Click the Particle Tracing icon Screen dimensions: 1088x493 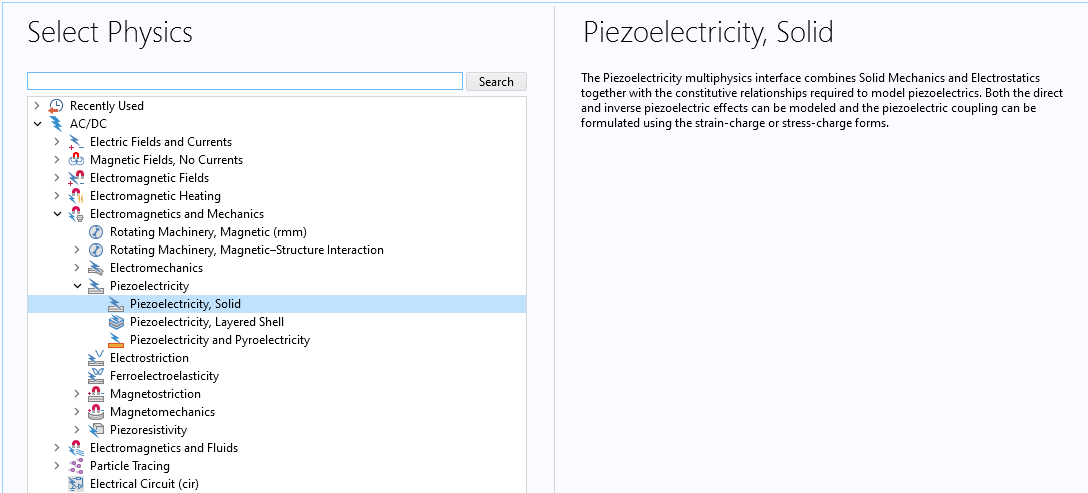(x=76, y=466)
